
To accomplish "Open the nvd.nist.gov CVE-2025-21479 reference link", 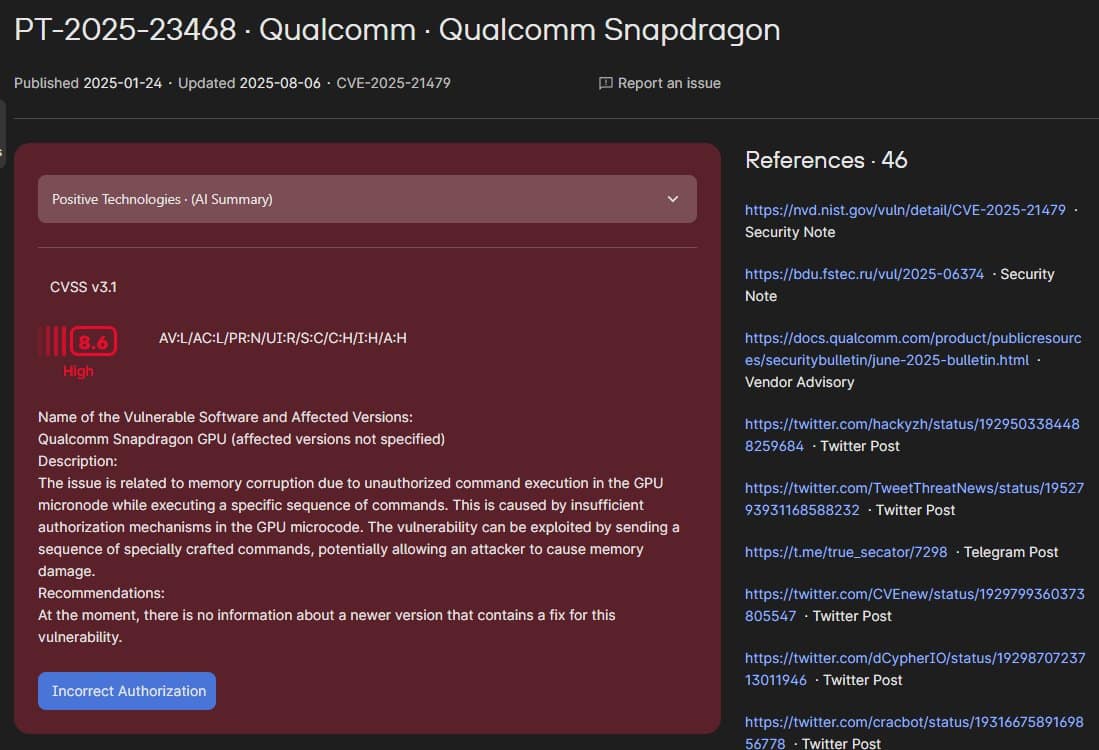I will [x=905, y=210].
